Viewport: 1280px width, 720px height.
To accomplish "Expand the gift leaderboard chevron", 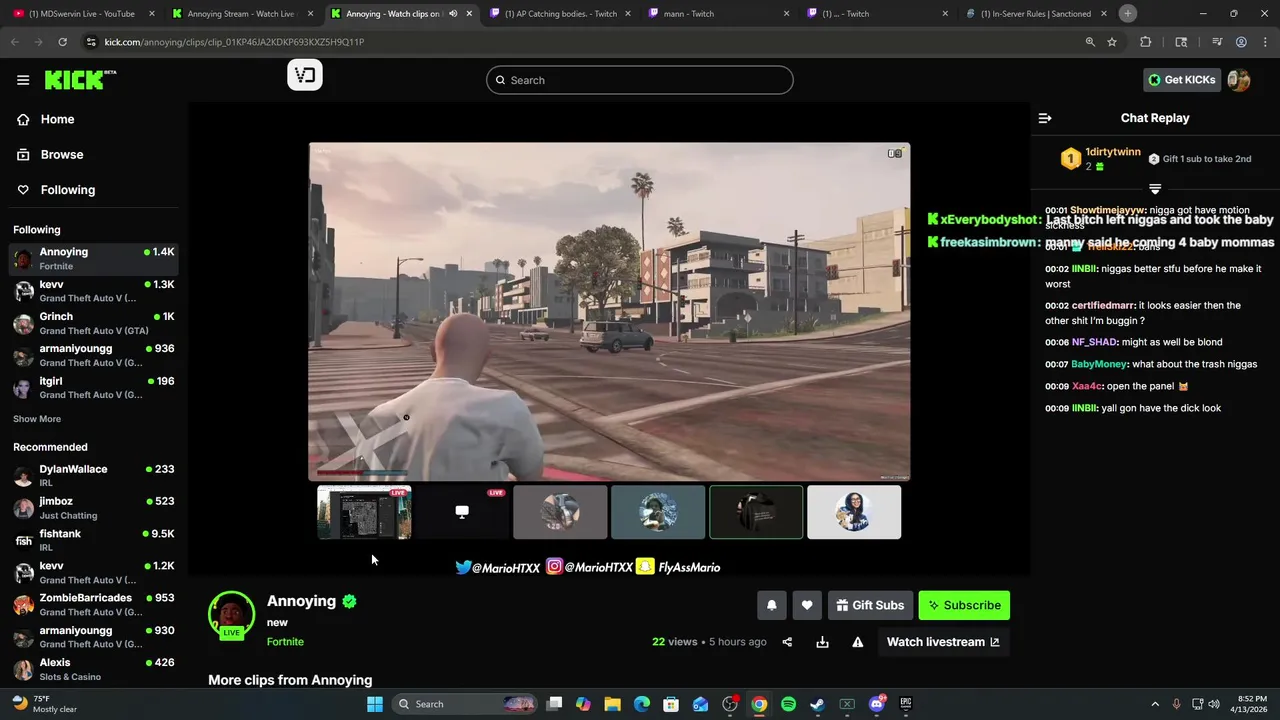I will point(1155,188).
